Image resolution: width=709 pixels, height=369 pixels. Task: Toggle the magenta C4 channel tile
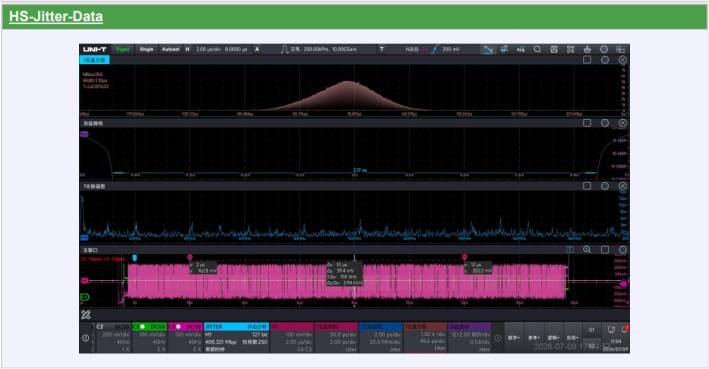point(185,337)
